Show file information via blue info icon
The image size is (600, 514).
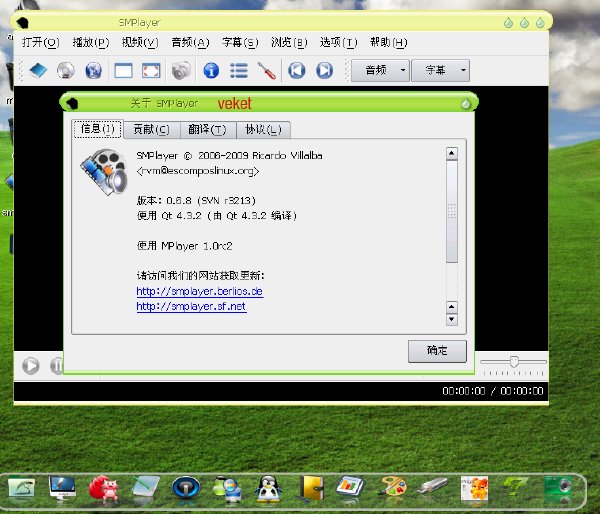(x=211, y=70)
